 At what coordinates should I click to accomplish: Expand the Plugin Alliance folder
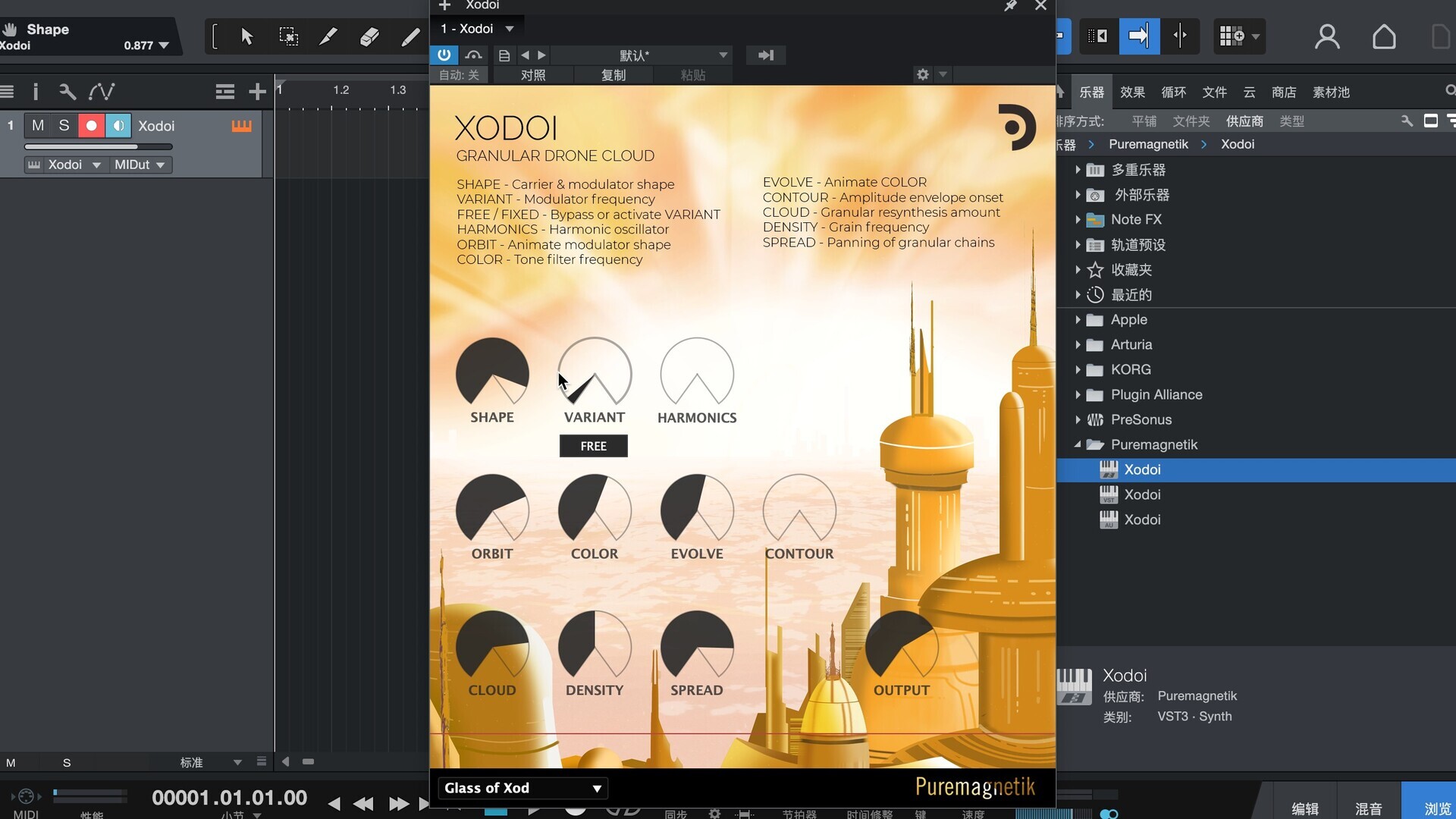[x=1078, y=394]
